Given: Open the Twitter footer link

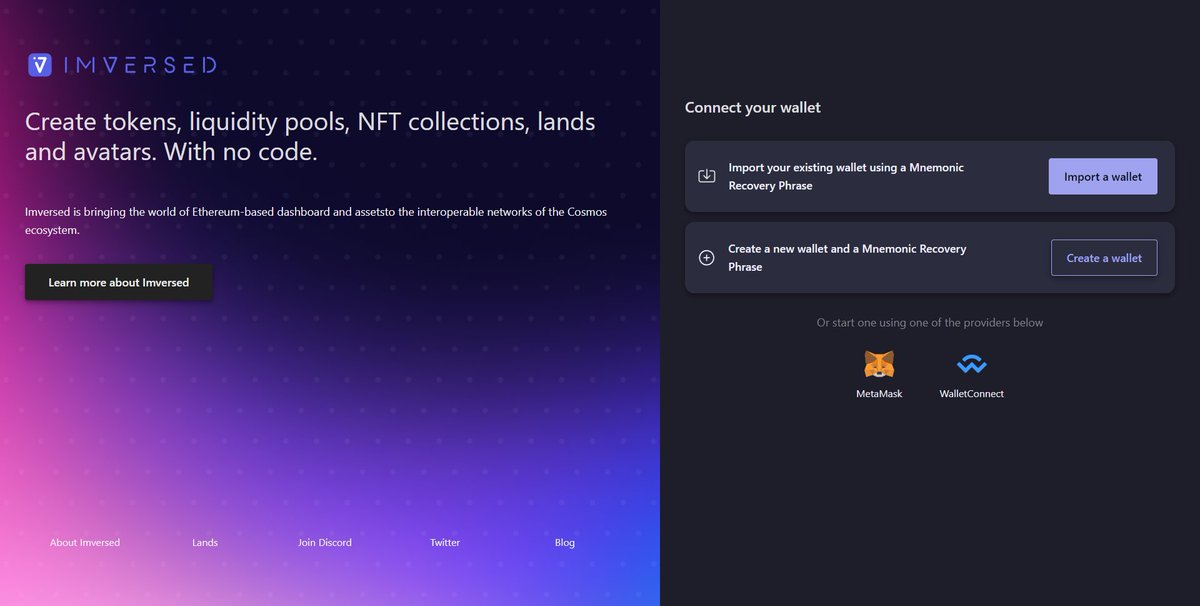Looking at the screenshot, I should [x=445, y=543].
